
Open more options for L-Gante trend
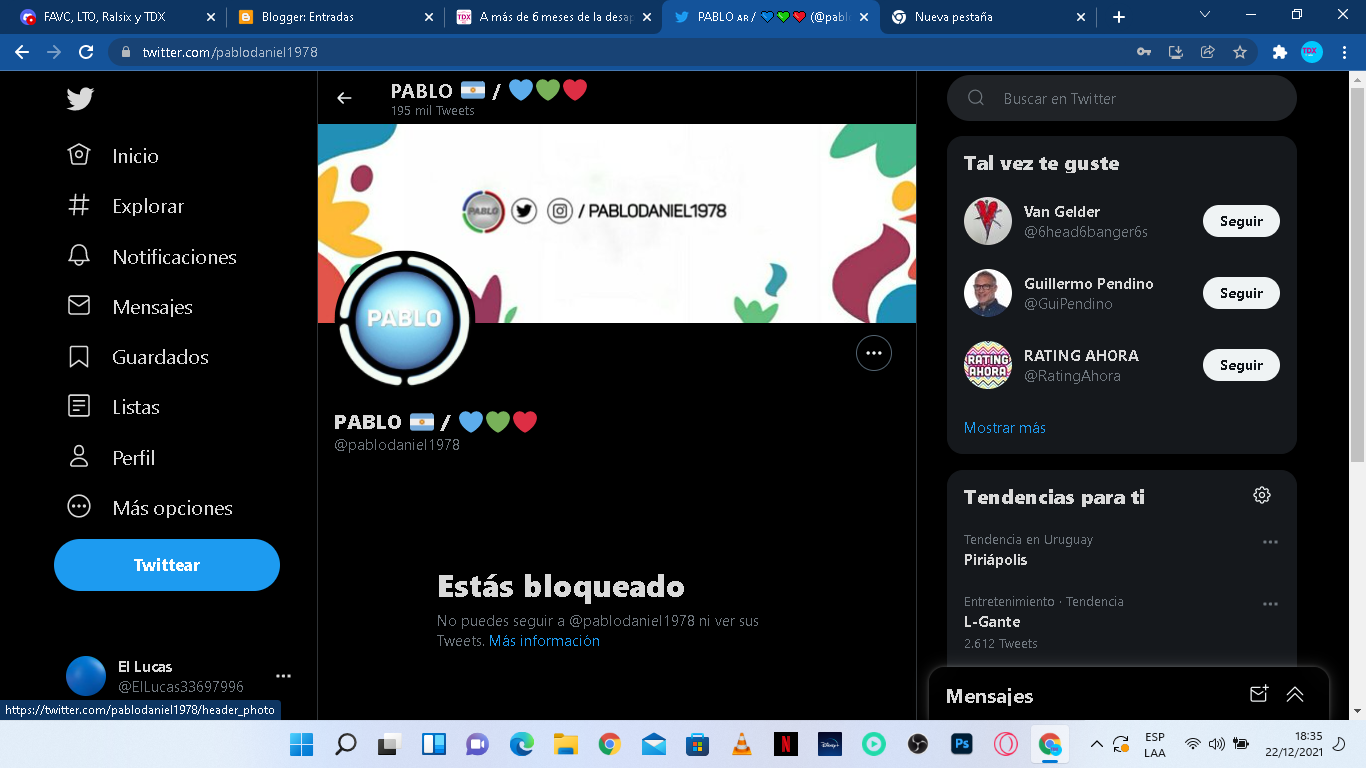click(x=1270, y=604)
